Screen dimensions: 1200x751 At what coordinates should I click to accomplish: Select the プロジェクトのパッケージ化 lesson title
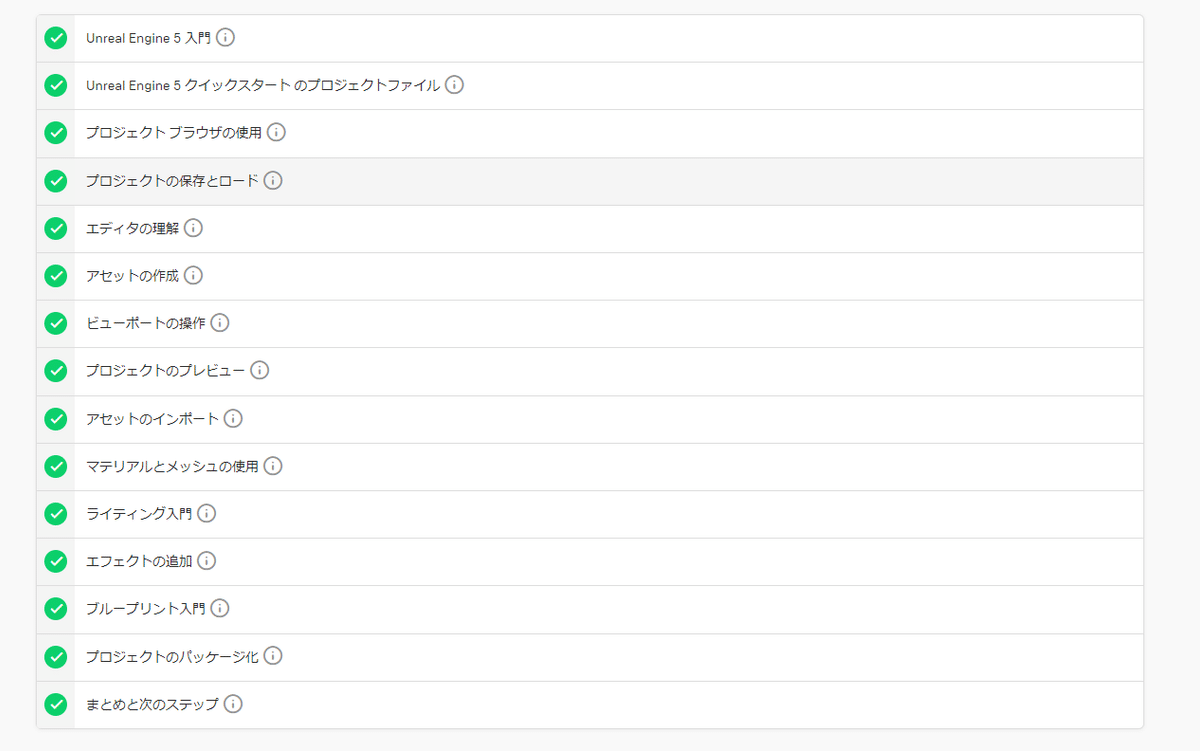click(172, 656)
